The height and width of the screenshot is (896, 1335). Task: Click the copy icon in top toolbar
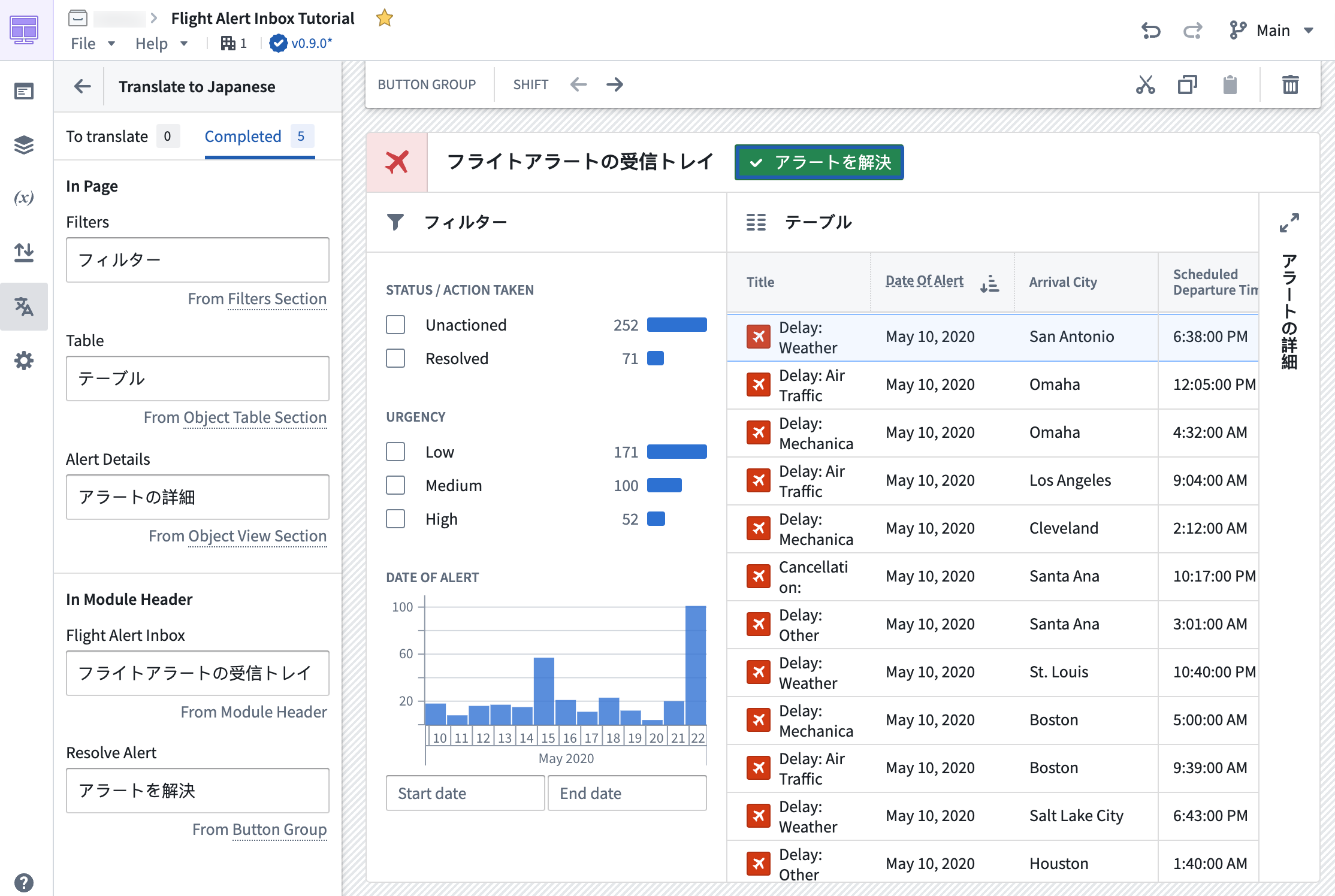click(1187, 84)
